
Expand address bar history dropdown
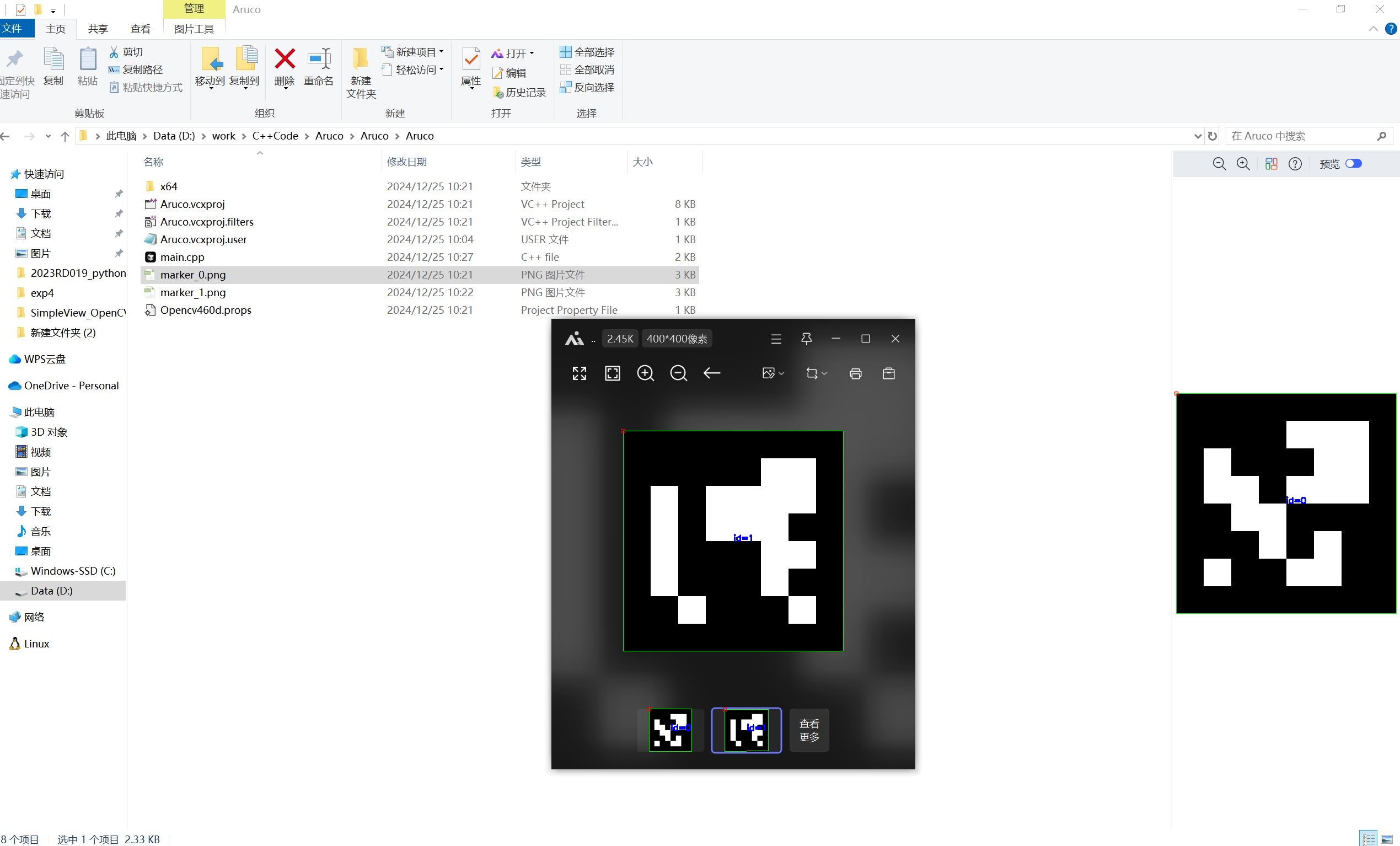(1197, 136)
